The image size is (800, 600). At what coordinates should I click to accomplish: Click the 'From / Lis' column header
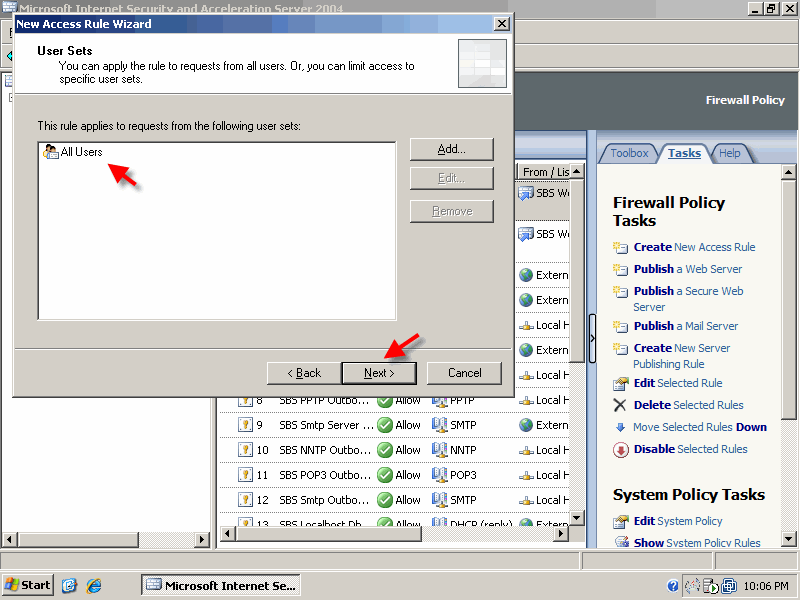[x=544, y=172]
